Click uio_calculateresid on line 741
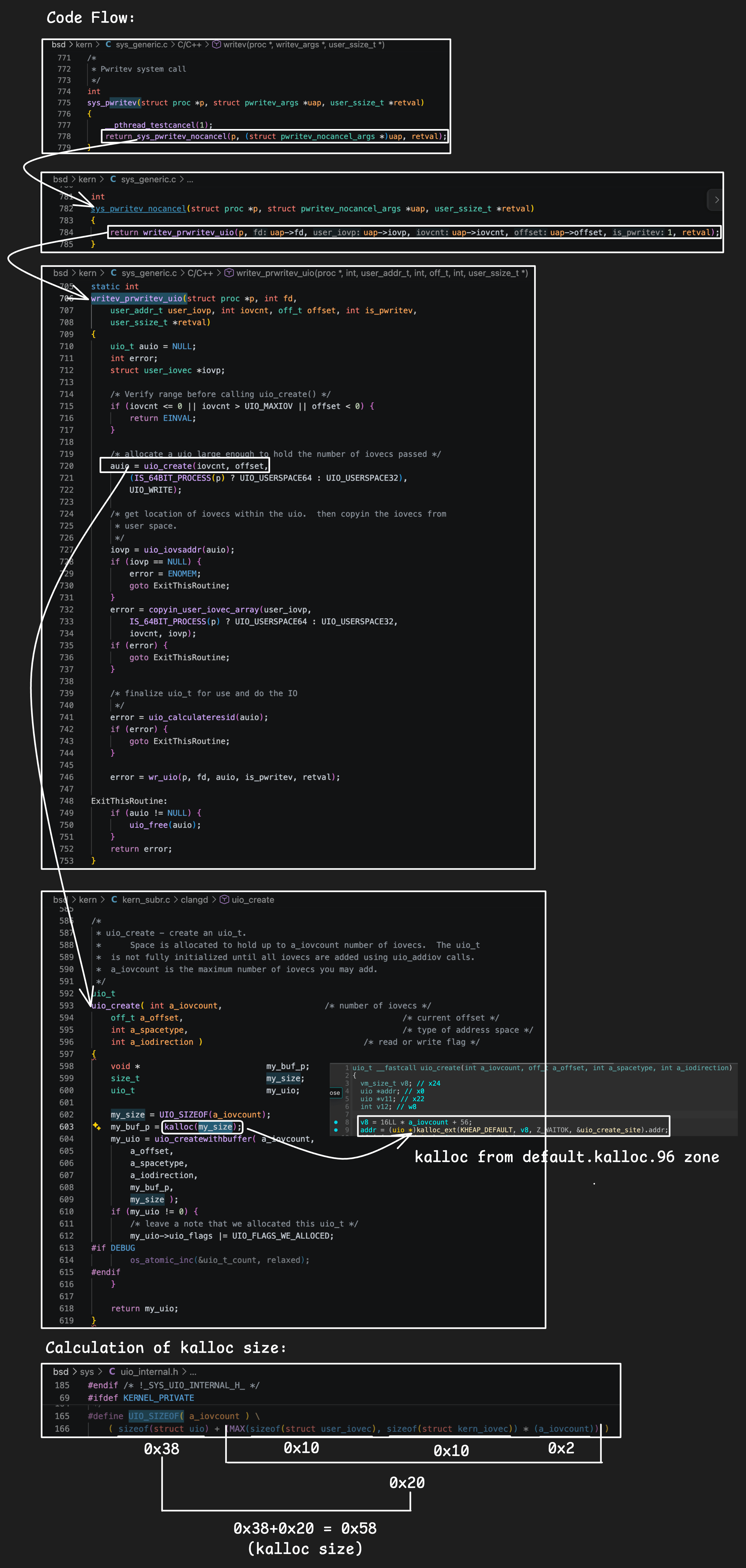 click(x=192, y=718)
